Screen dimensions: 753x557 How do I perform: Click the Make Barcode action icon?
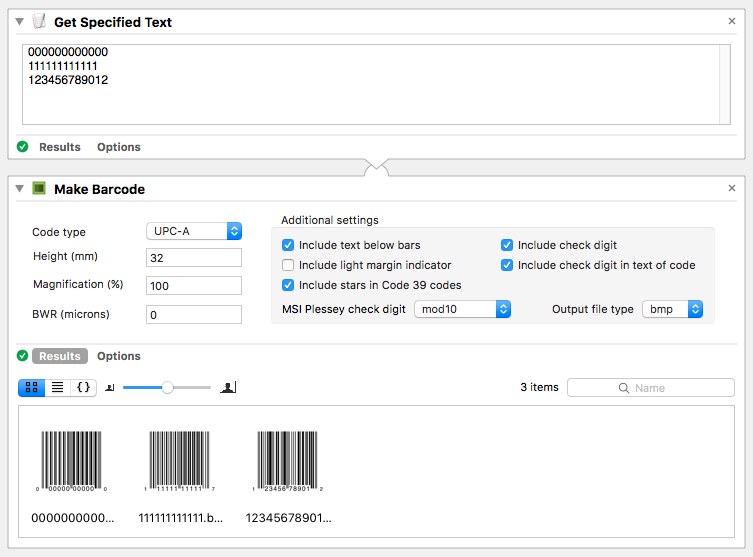click(x=39, y=189)
